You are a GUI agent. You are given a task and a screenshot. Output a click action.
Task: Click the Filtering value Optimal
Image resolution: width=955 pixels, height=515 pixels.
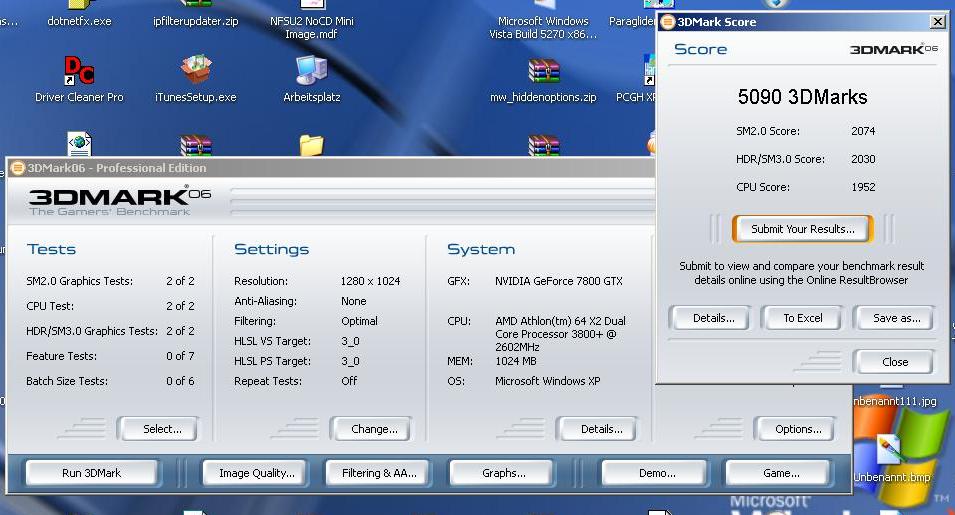[359, 321]
